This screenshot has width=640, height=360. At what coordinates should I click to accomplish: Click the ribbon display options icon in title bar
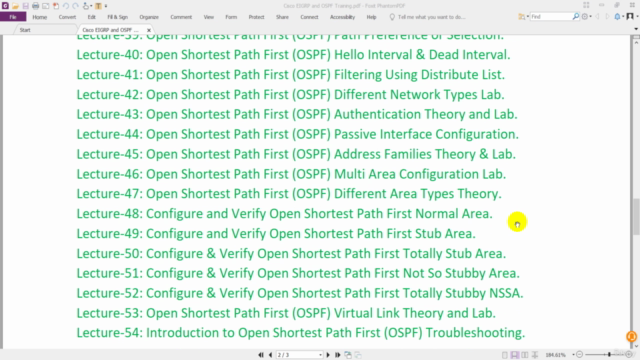point(586,5)
